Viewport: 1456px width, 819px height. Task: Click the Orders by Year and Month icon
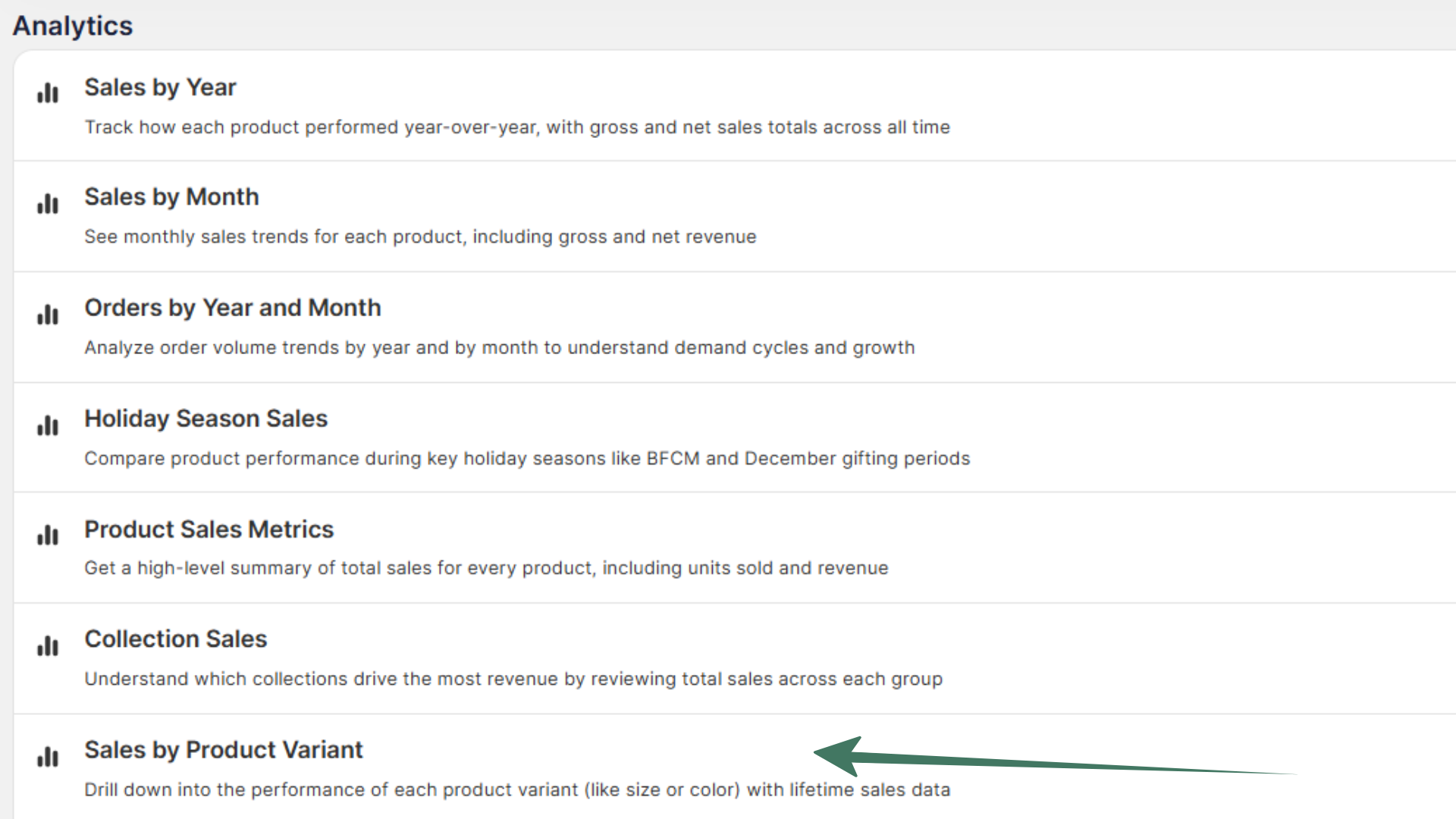(x=47, y=314)
